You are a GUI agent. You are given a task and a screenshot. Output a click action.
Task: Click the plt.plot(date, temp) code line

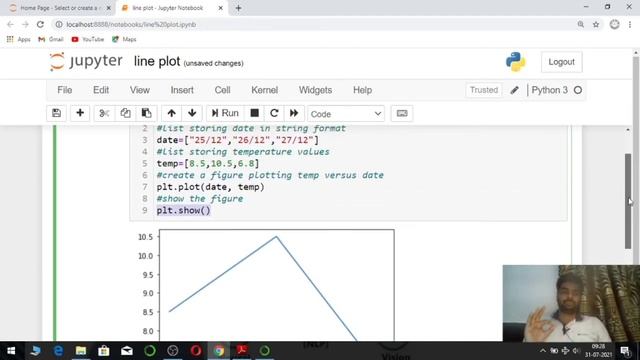(x=211, y=187)
